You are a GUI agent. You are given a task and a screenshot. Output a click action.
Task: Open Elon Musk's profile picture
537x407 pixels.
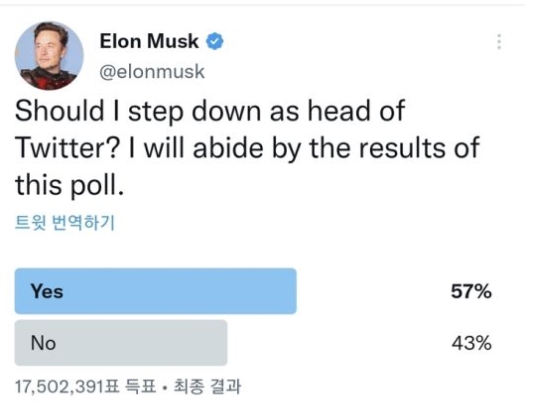49,56
